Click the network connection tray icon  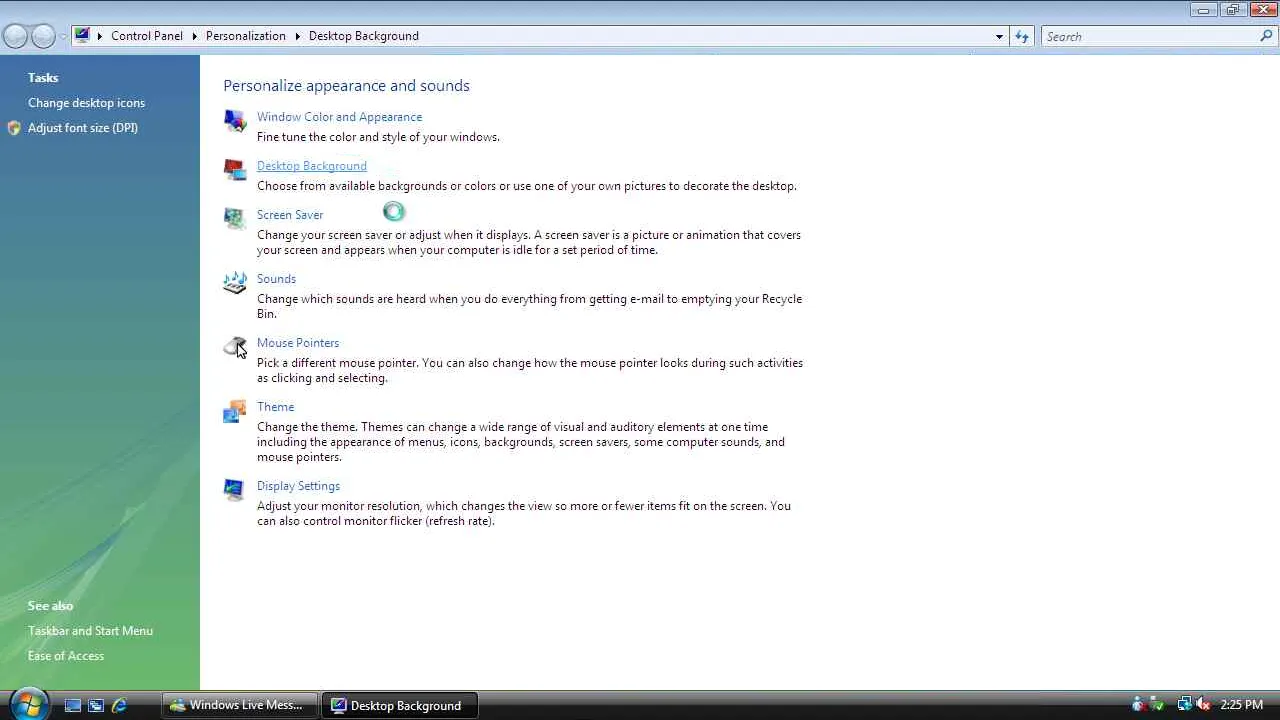pyautogui.click(x=1184, y=705)
